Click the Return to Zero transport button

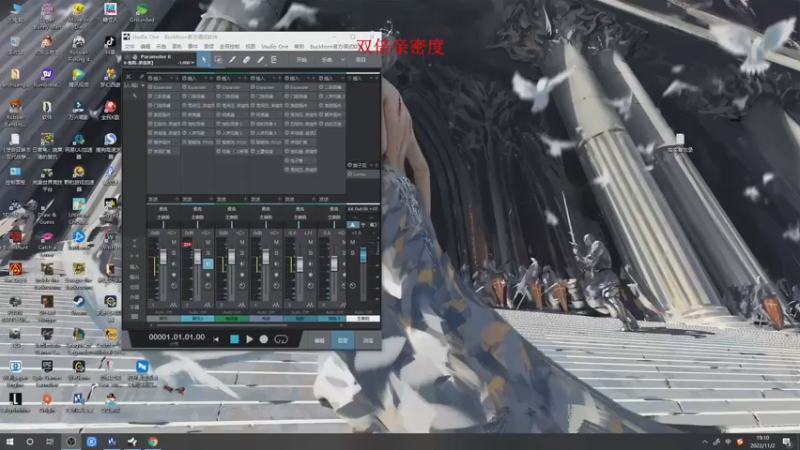tap(216, 339)
